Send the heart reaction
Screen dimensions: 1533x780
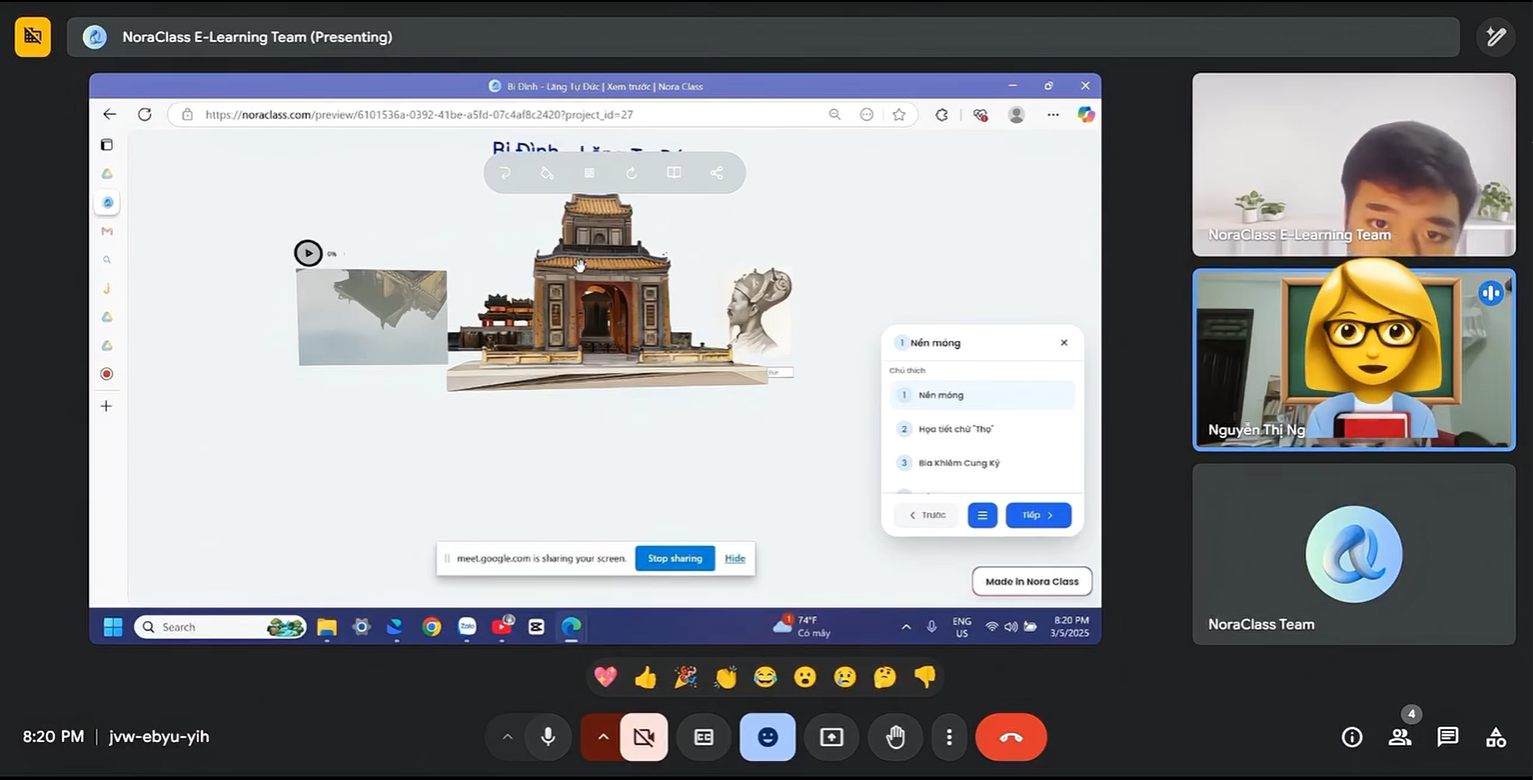[605, 677]
